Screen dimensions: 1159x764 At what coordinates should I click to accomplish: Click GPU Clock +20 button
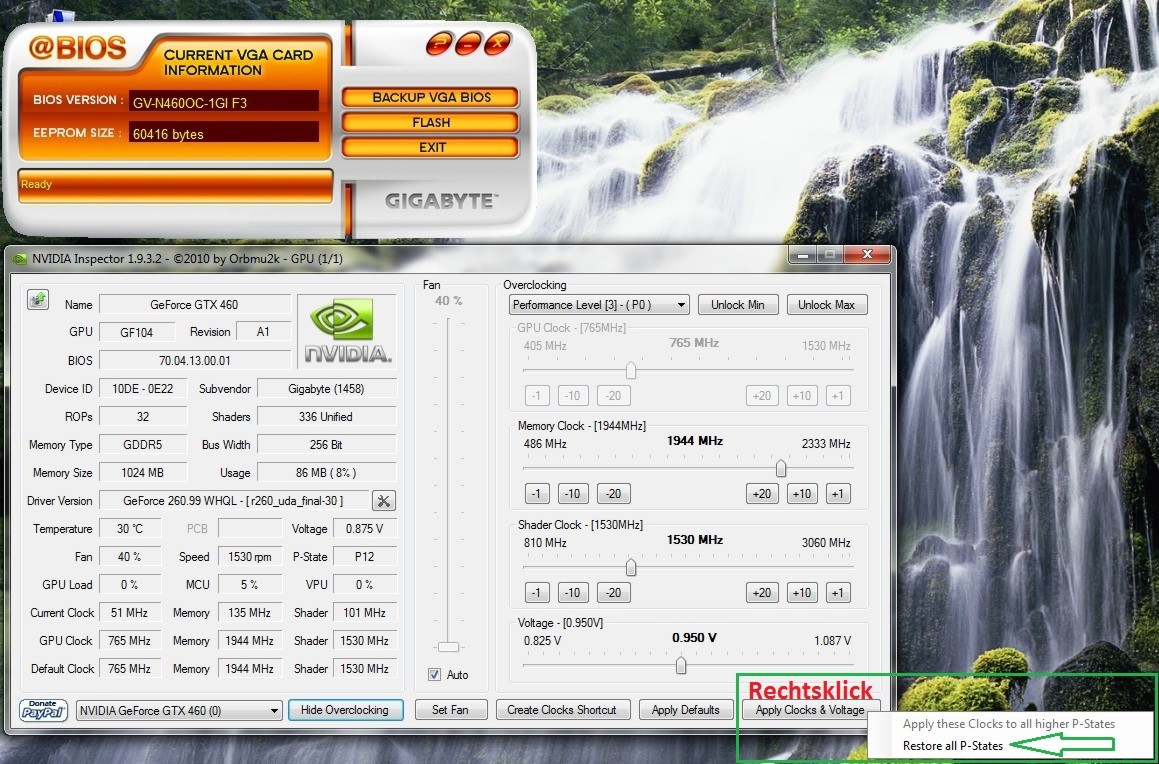(x=762, y=395)
